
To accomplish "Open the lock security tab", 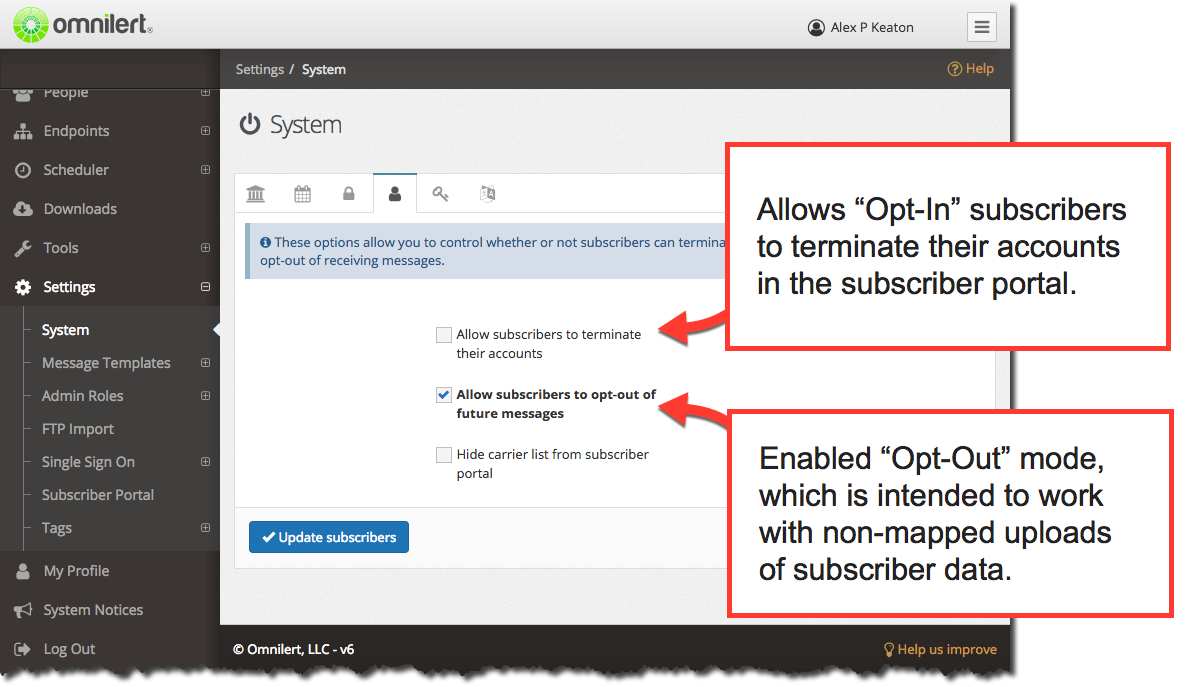I will (x=349, y=194).
